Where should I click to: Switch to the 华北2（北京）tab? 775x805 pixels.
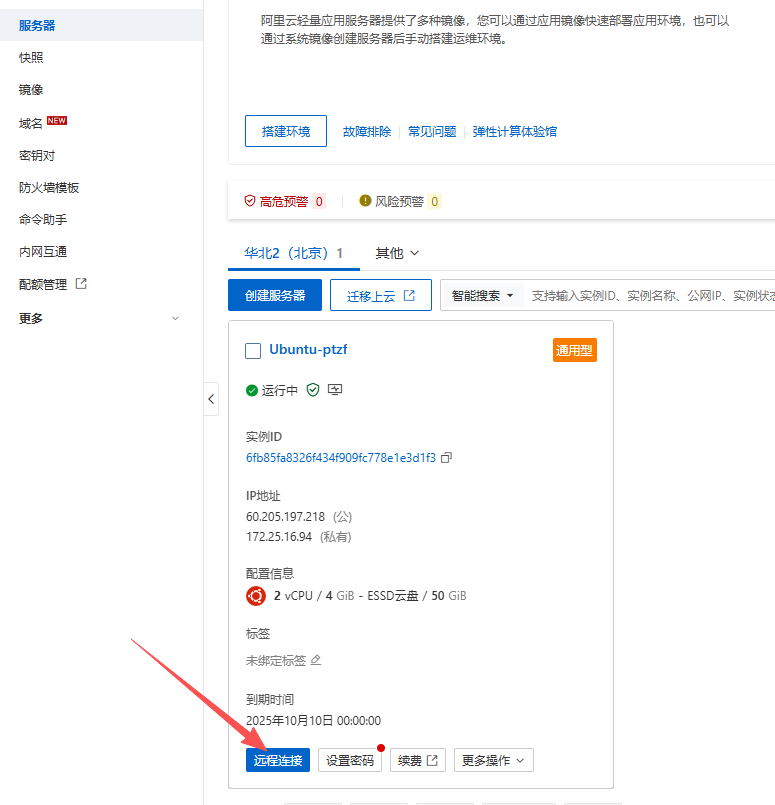point(294,253)
